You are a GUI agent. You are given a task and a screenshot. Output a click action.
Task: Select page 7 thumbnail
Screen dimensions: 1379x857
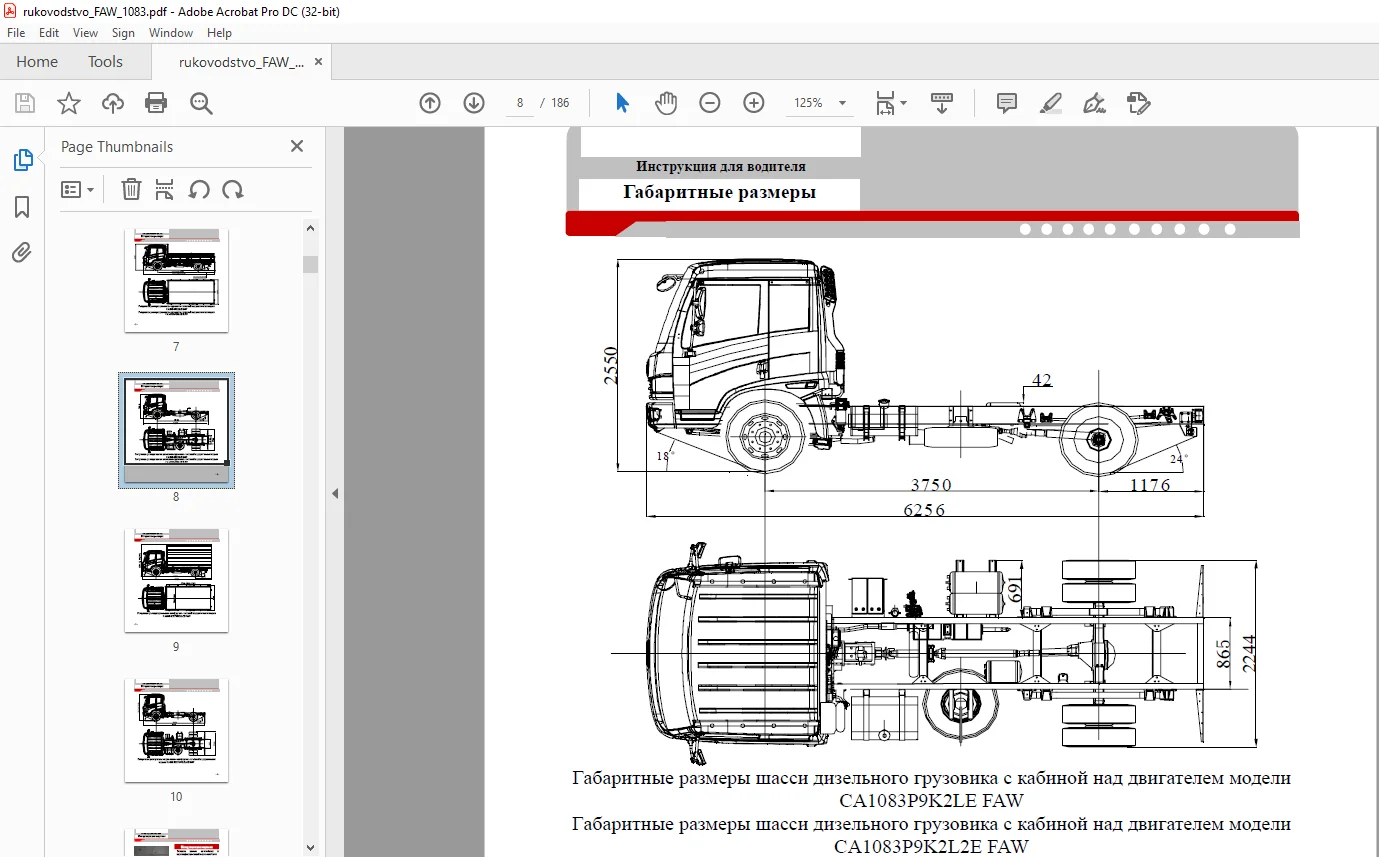click(176, 280)
